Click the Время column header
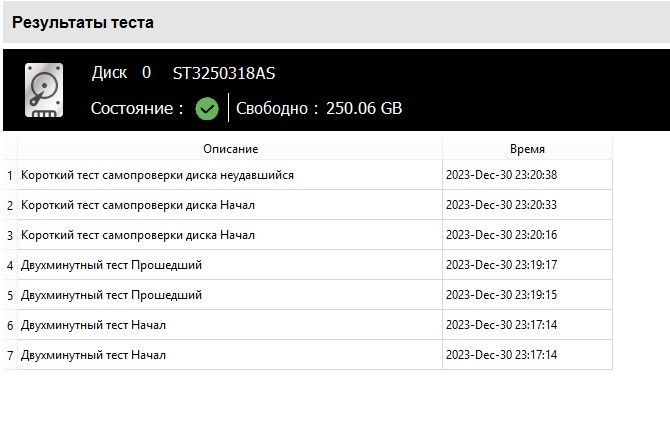The height and width of the screenshot is (429, 670). click(527, 149)
